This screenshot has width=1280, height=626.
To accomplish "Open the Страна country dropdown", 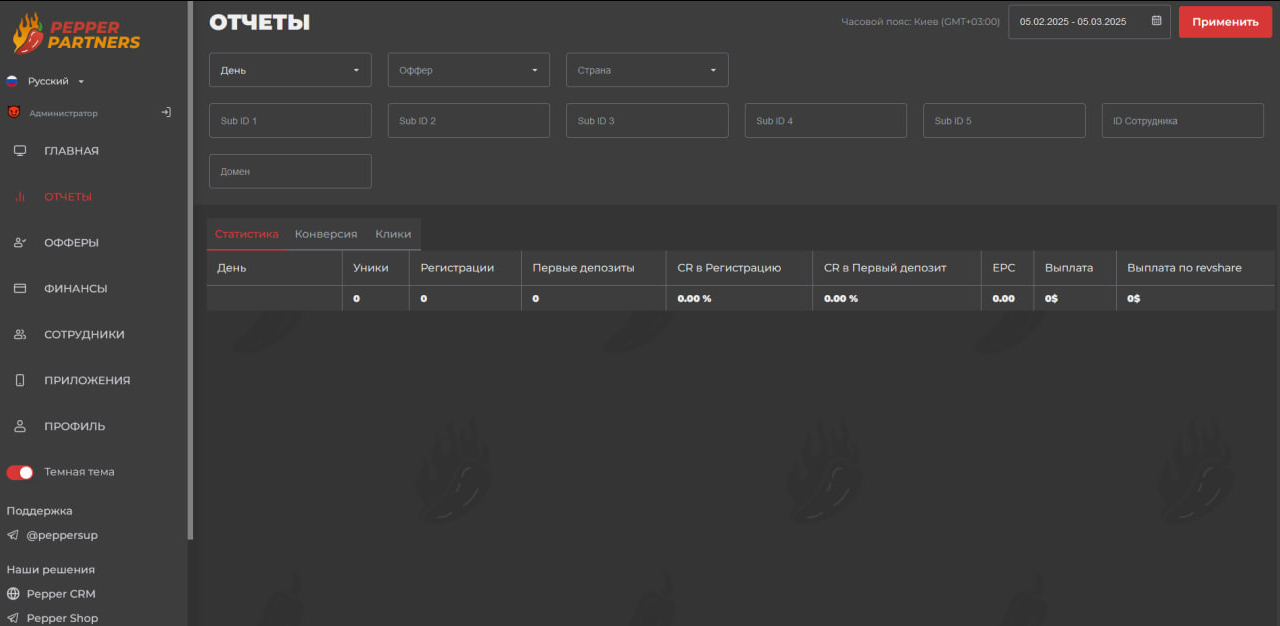I will point(647,70).
